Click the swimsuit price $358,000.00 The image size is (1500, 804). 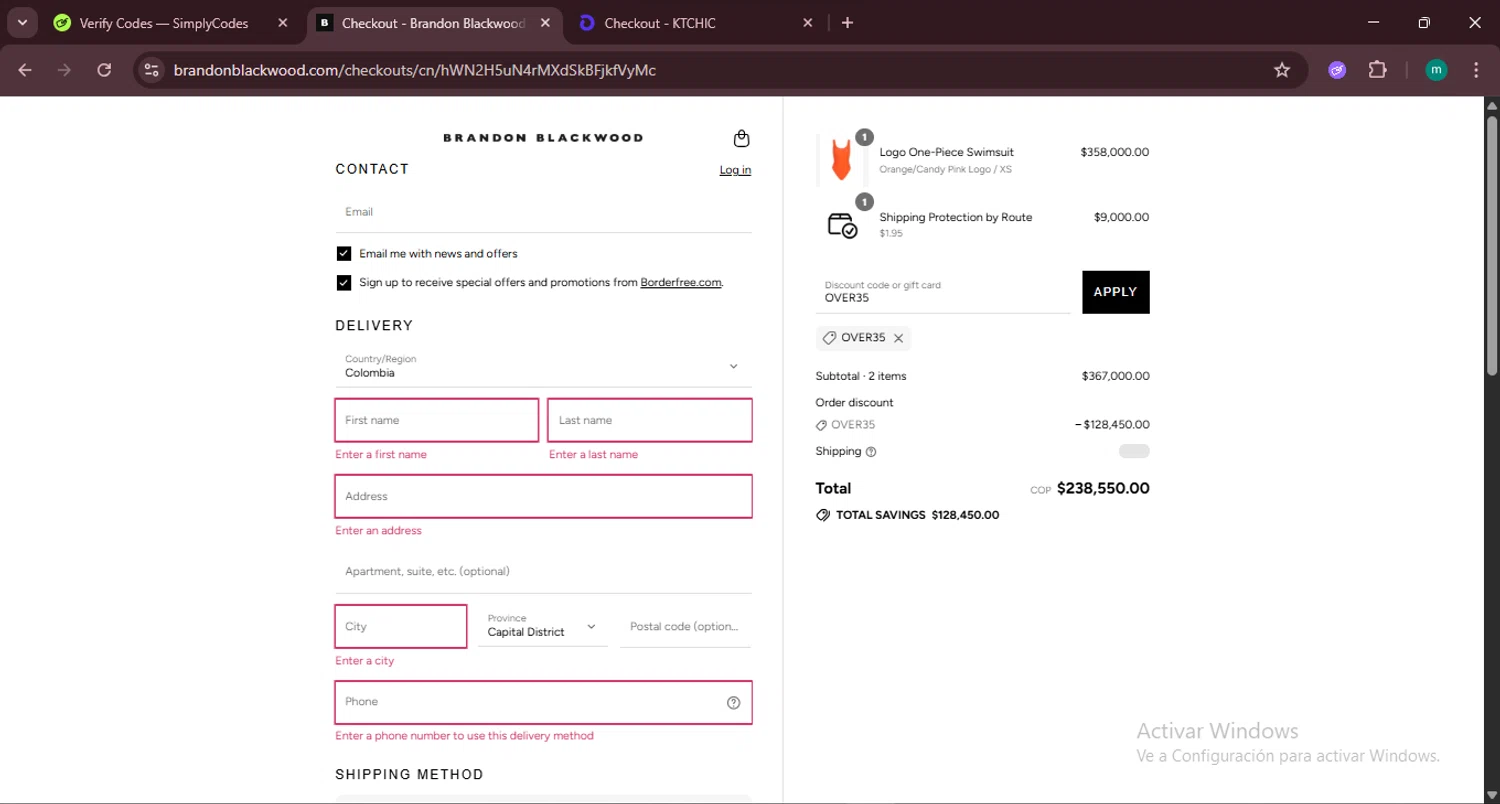point(1114,153)
